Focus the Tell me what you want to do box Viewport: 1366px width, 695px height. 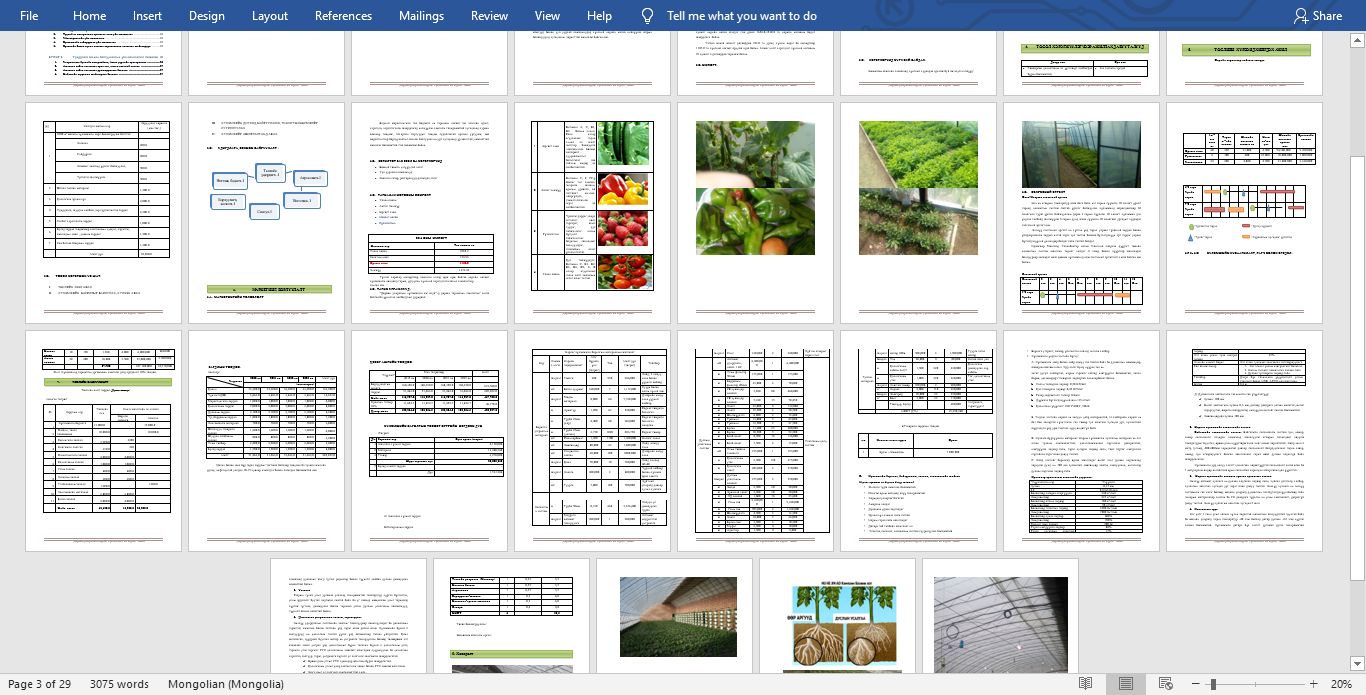(x=742, y=16)
